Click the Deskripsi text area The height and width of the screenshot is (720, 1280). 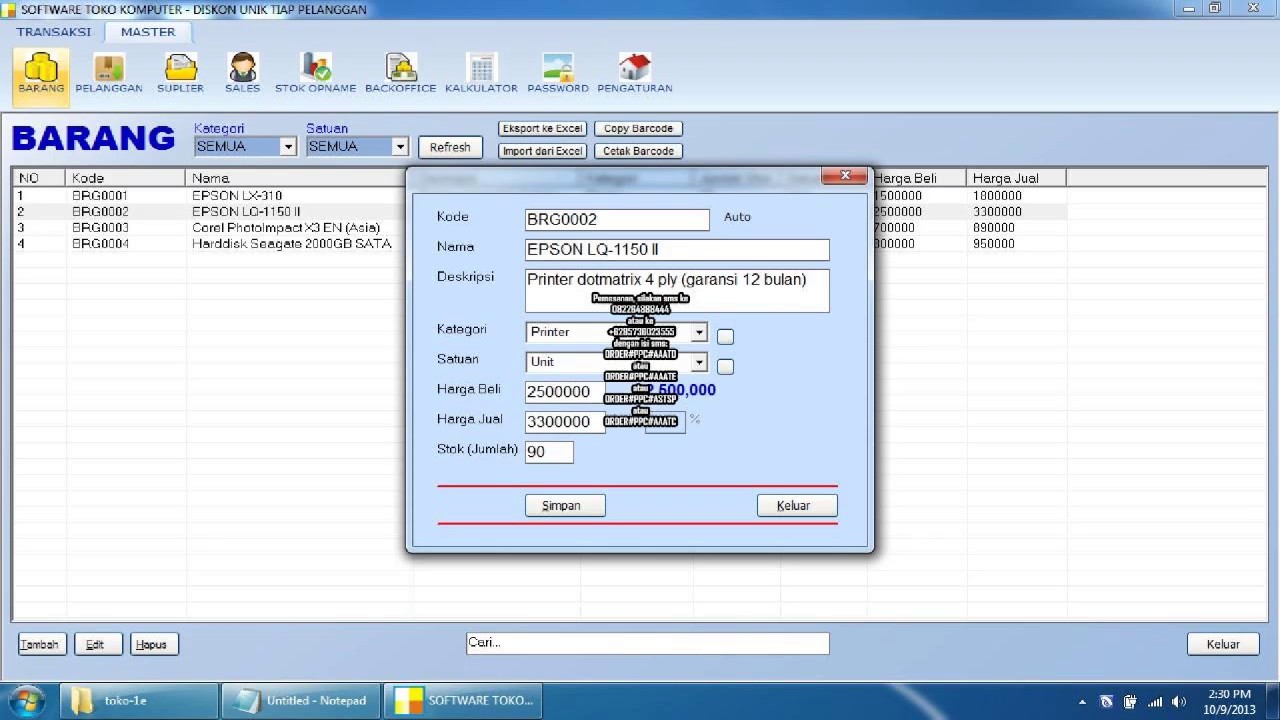677,290
